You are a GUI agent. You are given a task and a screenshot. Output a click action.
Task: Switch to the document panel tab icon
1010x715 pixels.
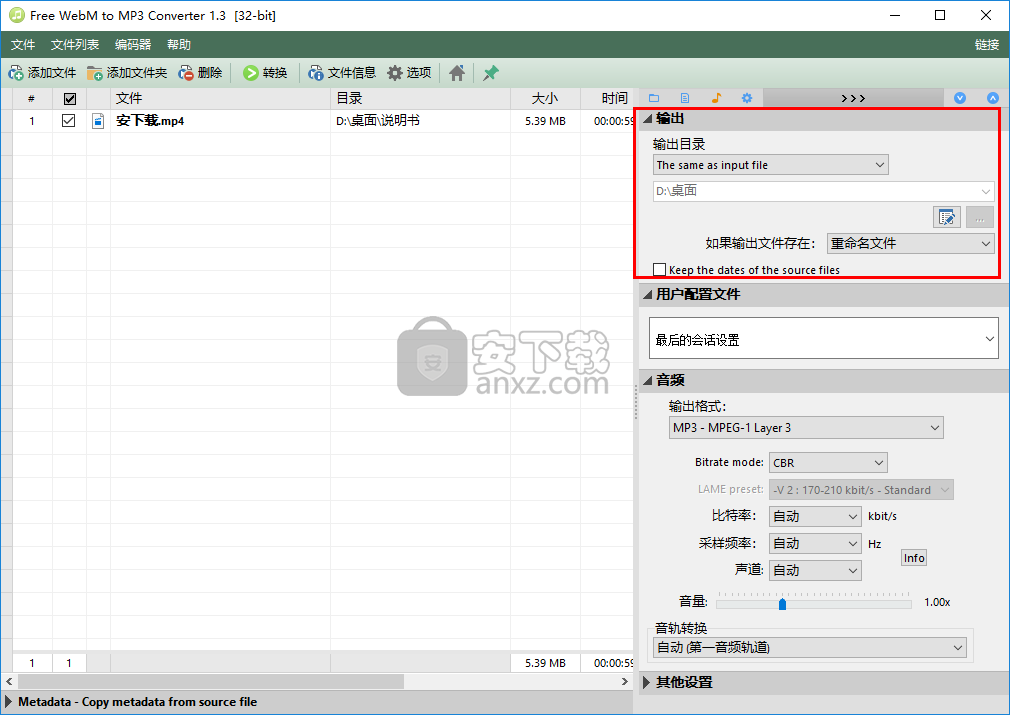tap(685, 98)
